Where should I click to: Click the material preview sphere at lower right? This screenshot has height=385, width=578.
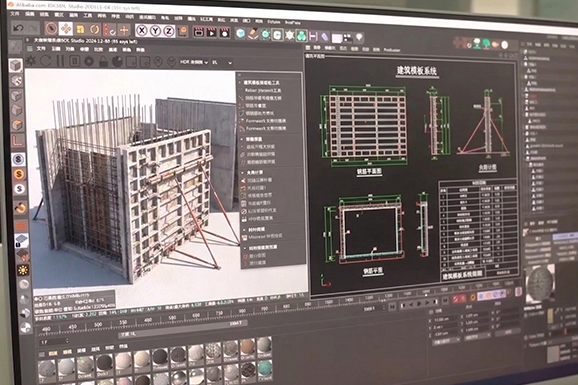point(540,284)
